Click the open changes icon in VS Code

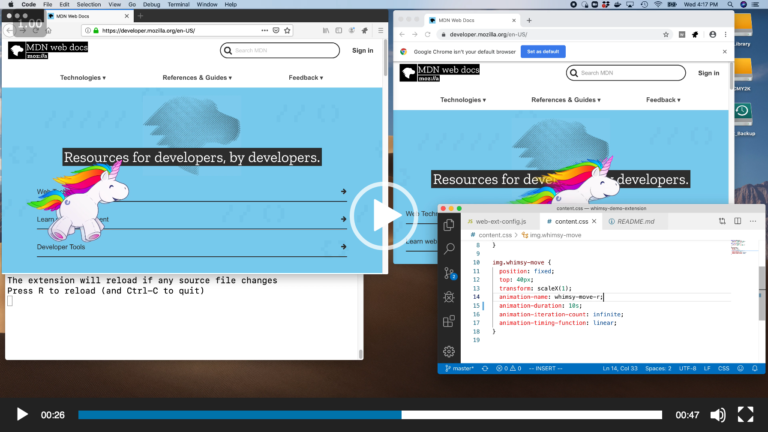pos(722,221)
